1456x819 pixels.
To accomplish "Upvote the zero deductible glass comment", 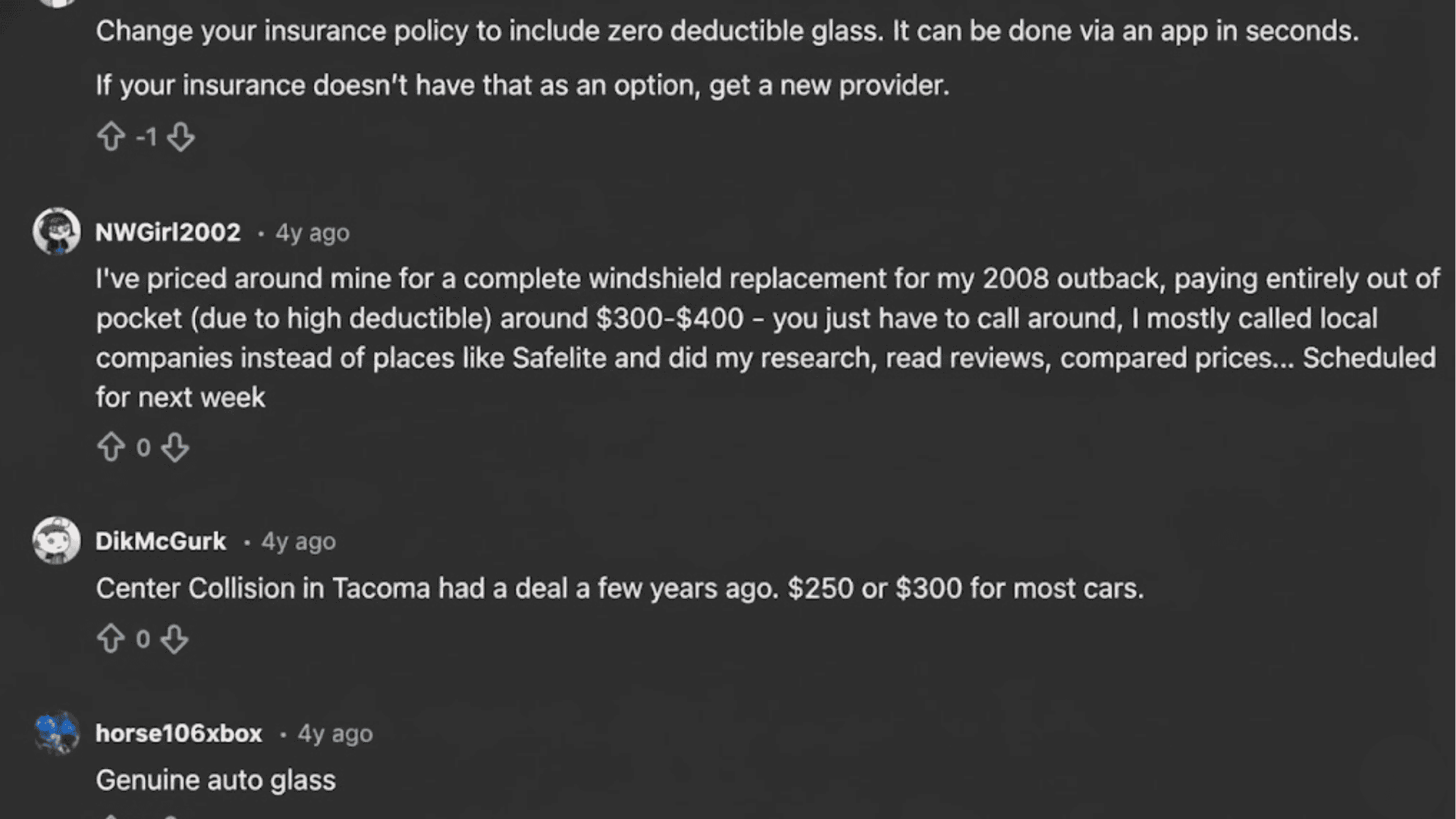I will pos(113,137).
